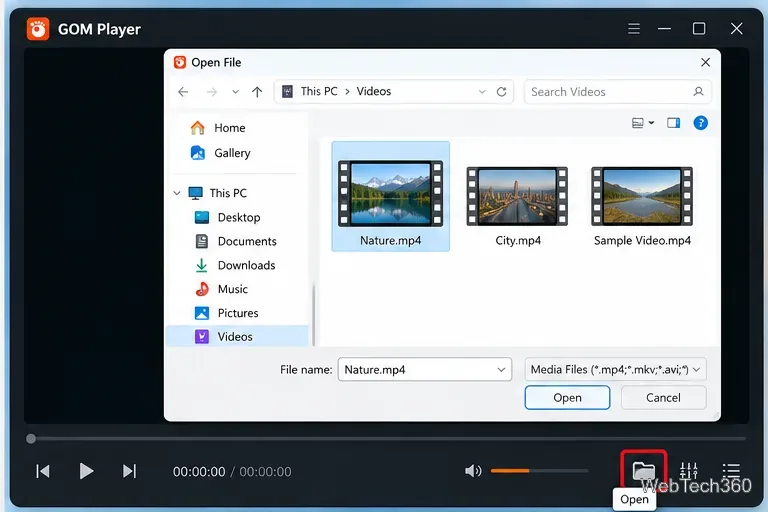Open the Media Files type filter dropdown
This screenshot has height=512, width=768.
point(615,369)
